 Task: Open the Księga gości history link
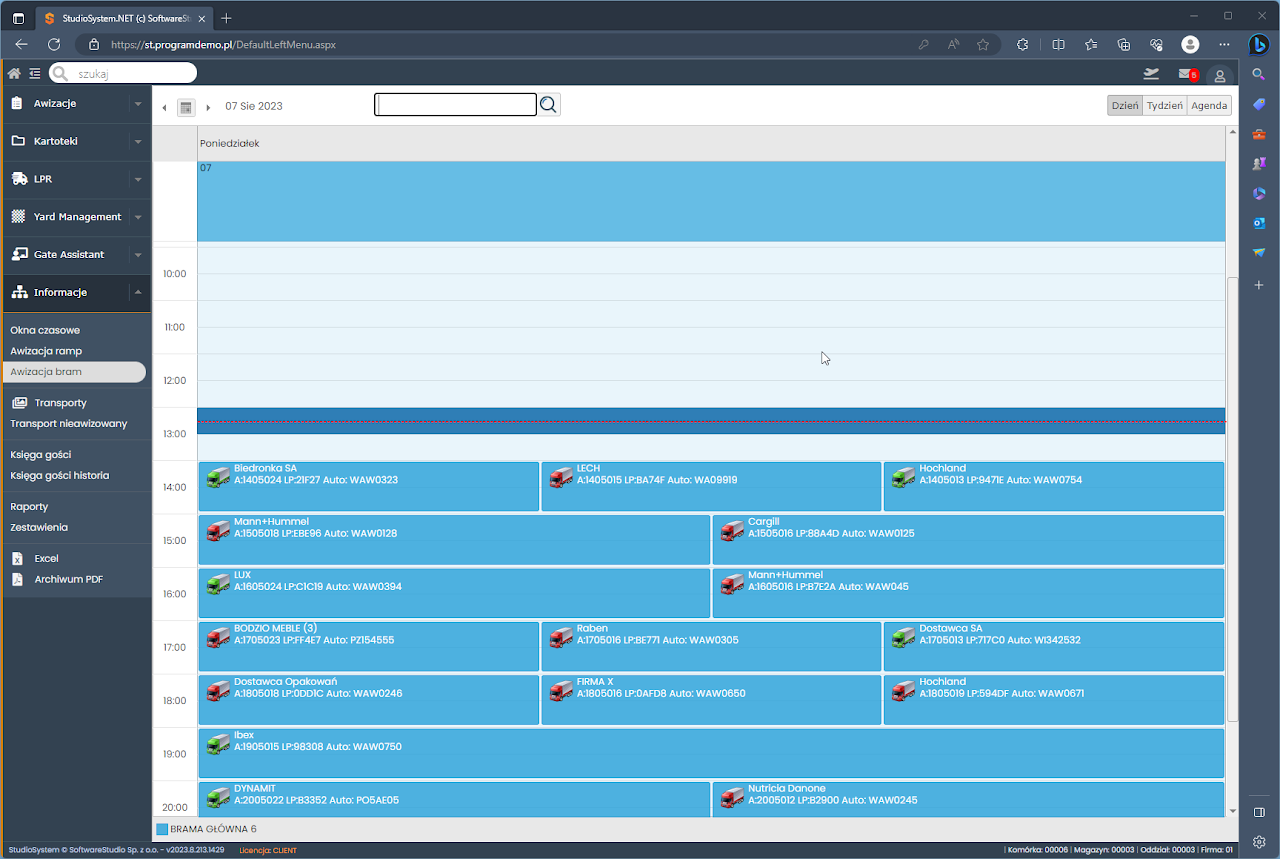click(x=60, y=475)
